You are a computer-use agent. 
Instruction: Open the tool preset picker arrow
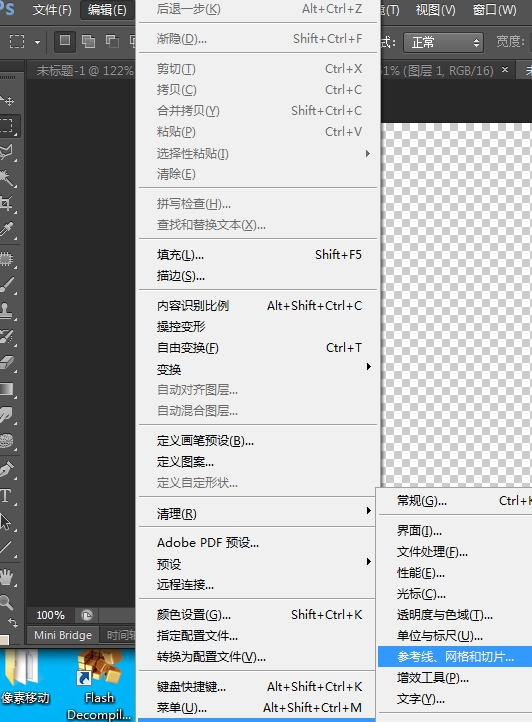coord(37,42)
